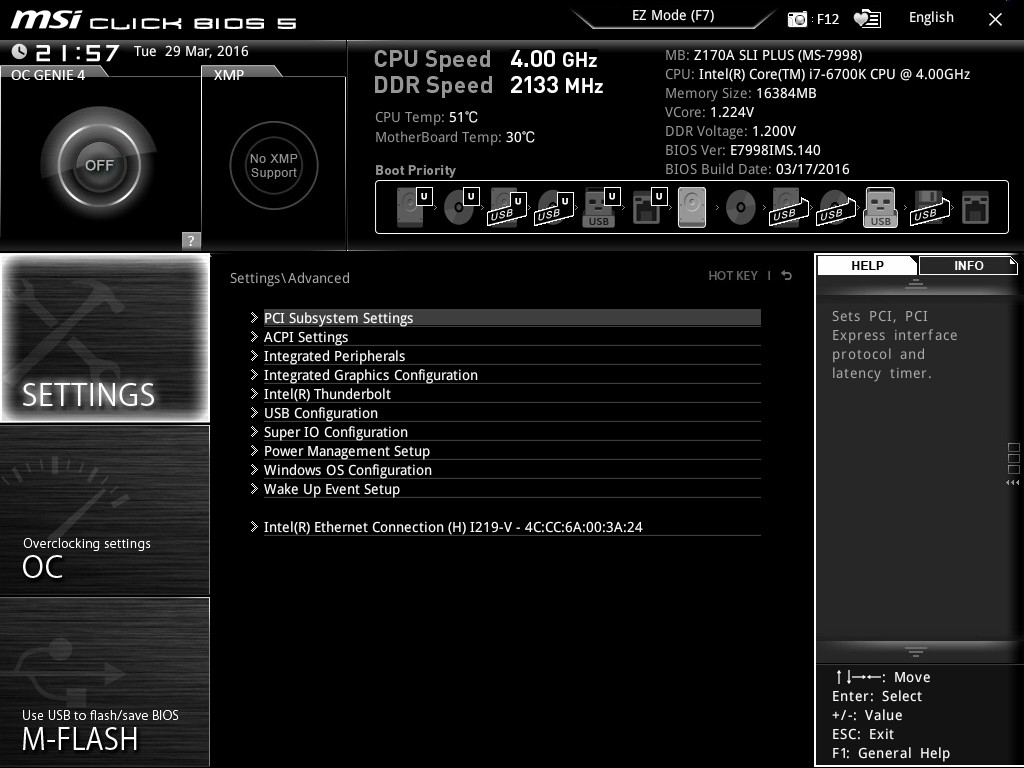
Task: Expand ACPI Settings chevron
Action: [x=254, y=336]
